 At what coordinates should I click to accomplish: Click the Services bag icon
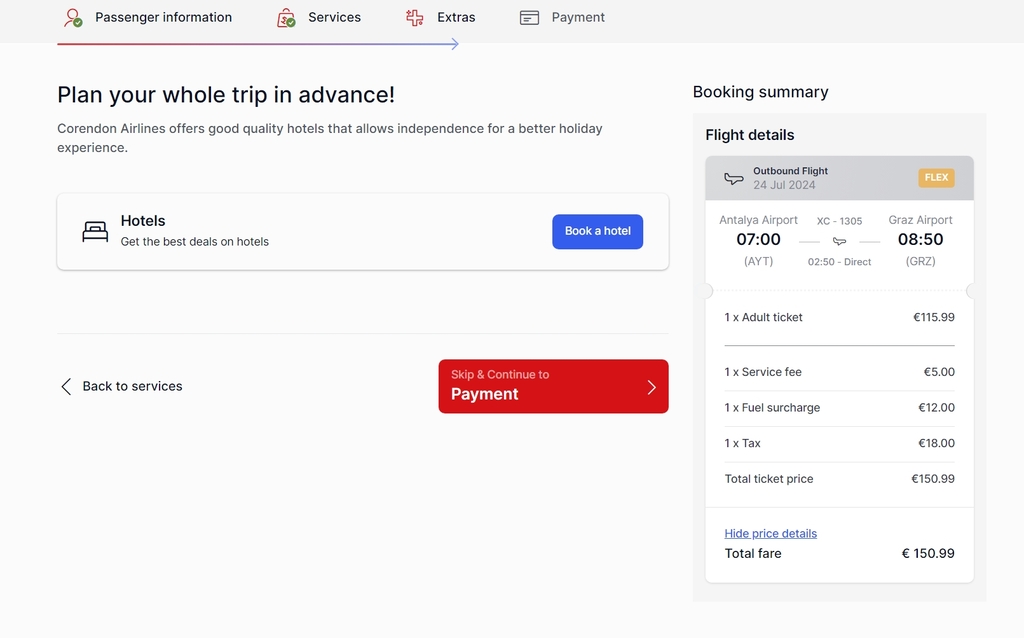(x=286, y=18)
